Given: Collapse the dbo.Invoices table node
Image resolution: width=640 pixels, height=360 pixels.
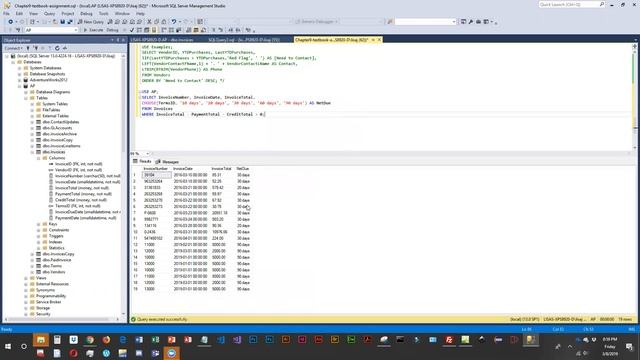Looking at the screenshot, I should (x=32, y=152).
